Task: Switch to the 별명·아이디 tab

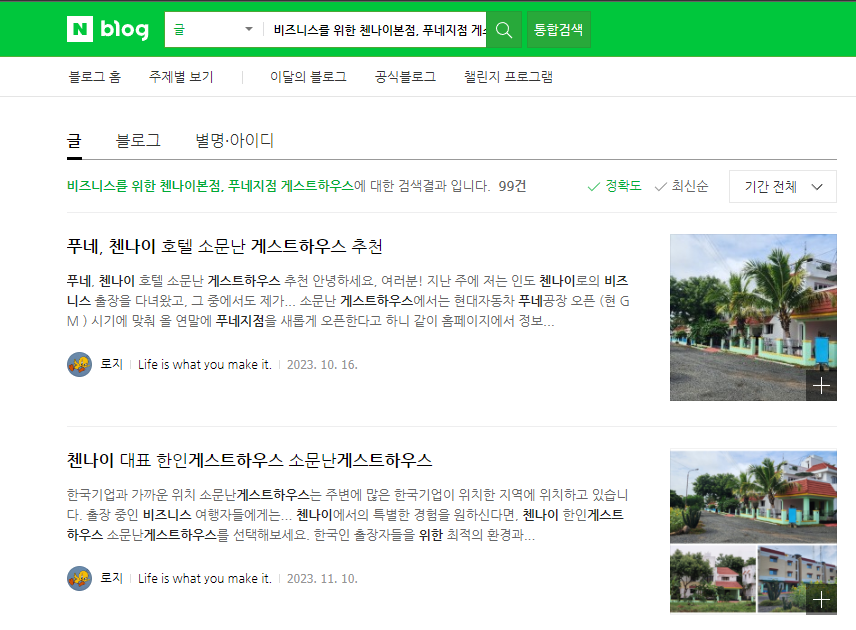Action: (234, 141)
